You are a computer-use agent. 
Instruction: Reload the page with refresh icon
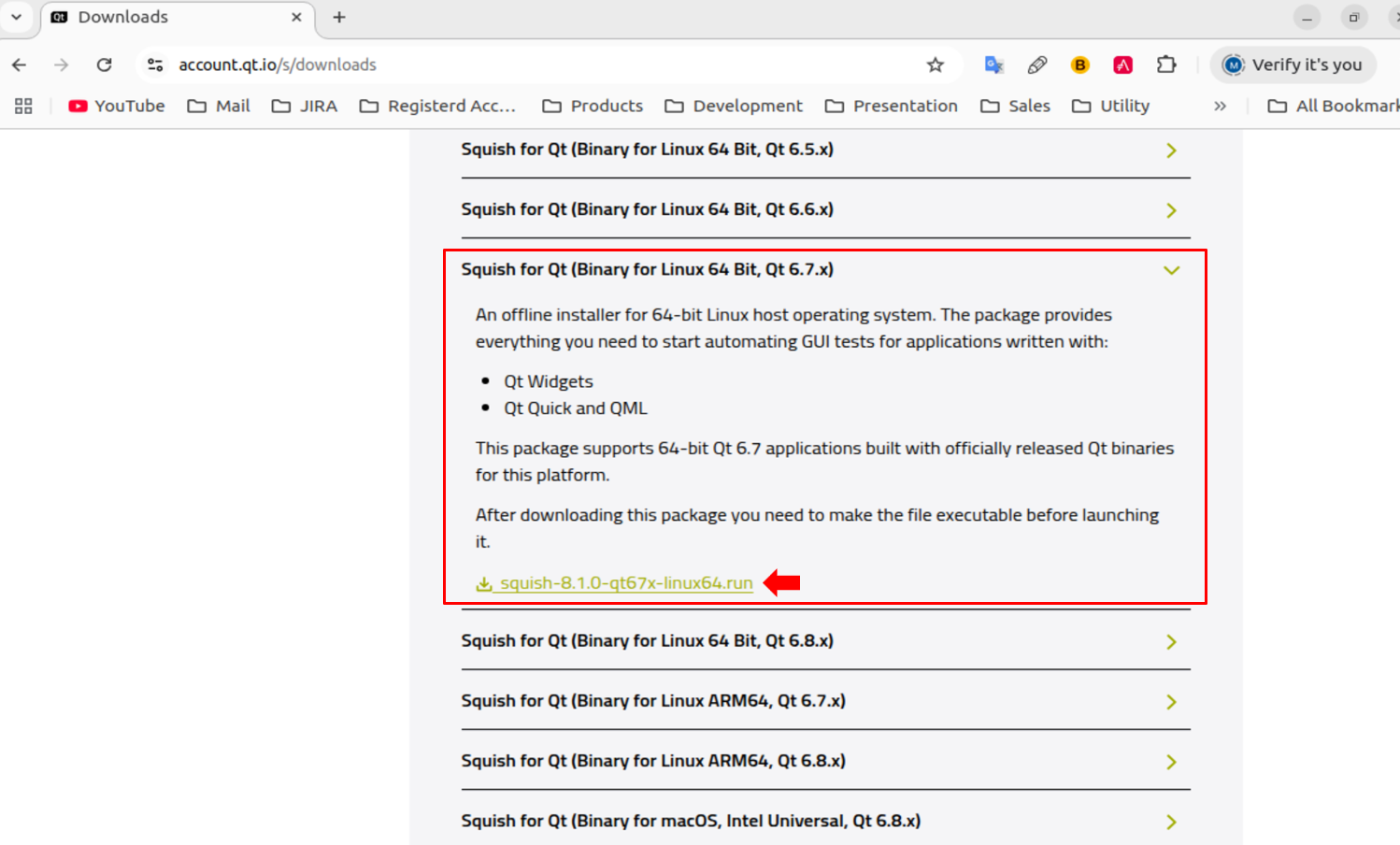104,64
